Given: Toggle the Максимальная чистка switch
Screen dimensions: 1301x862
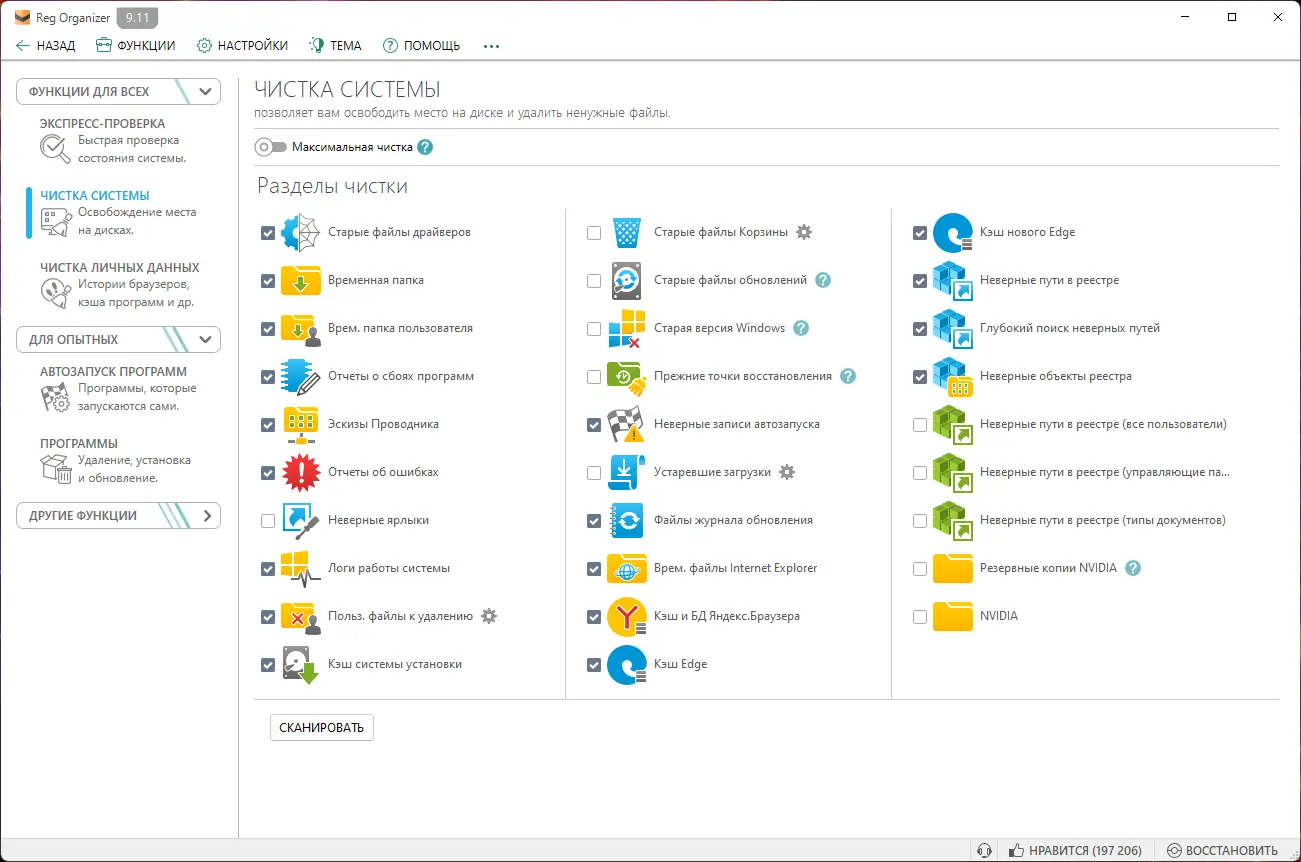Looking at the screenshot, I should 270,147.
